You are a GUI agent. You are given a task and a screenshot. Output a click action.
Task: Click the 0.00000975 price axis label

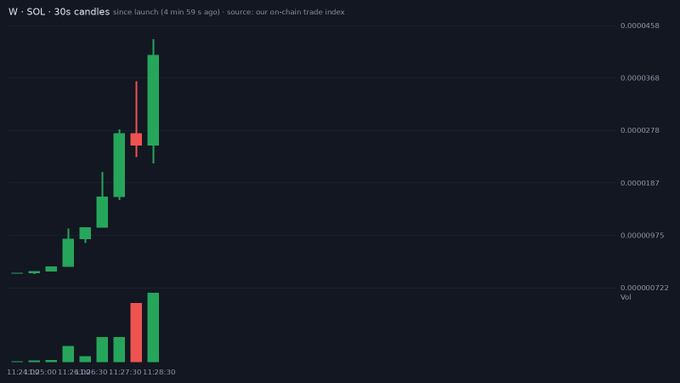642,236
